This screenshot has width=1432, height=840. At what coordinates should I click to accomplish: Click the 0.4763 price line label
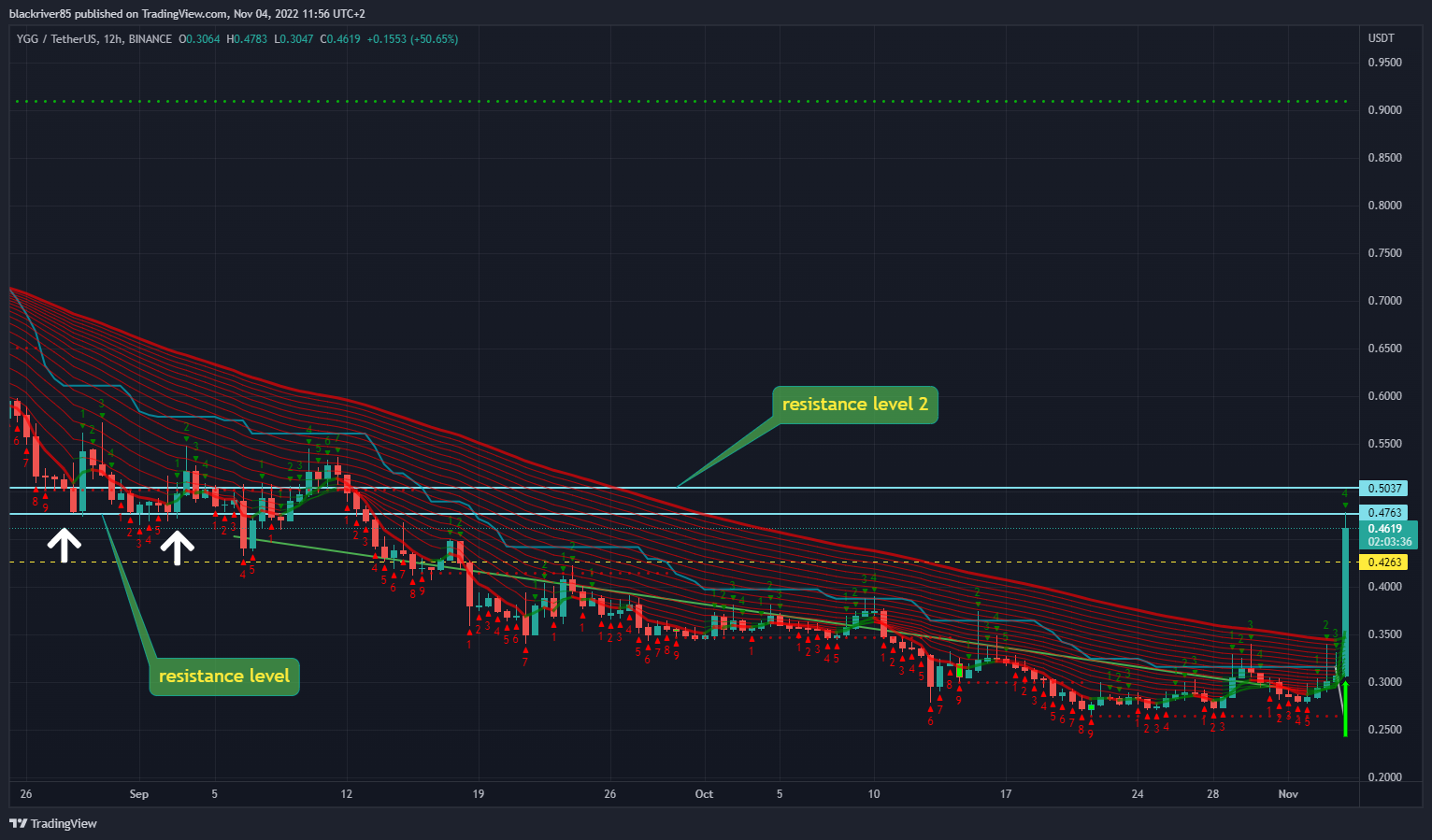[1384, 513]
